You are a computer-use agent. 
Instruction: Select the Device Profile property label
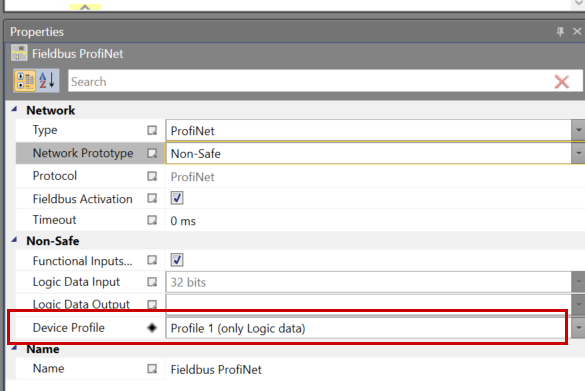point(69,328)
